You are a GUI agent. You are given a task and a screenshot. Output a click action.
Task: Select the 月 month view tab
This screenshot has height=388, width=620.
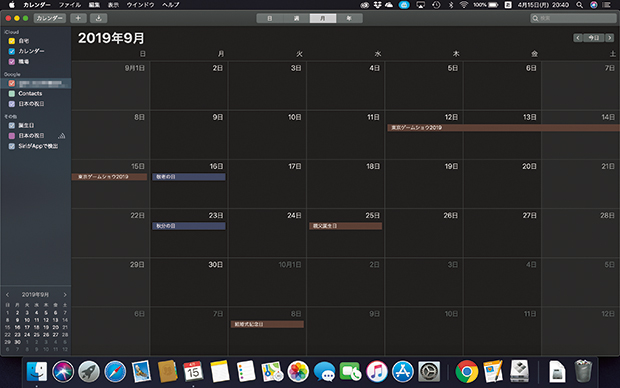323,18
